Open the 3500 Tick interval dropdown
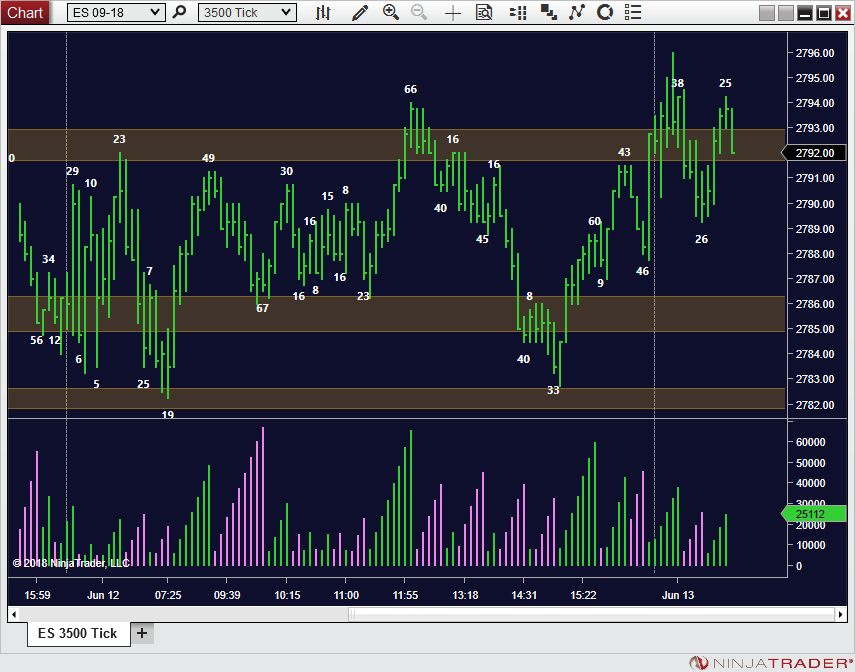Screen dimensions: 855x672 [x=247, y=13]
